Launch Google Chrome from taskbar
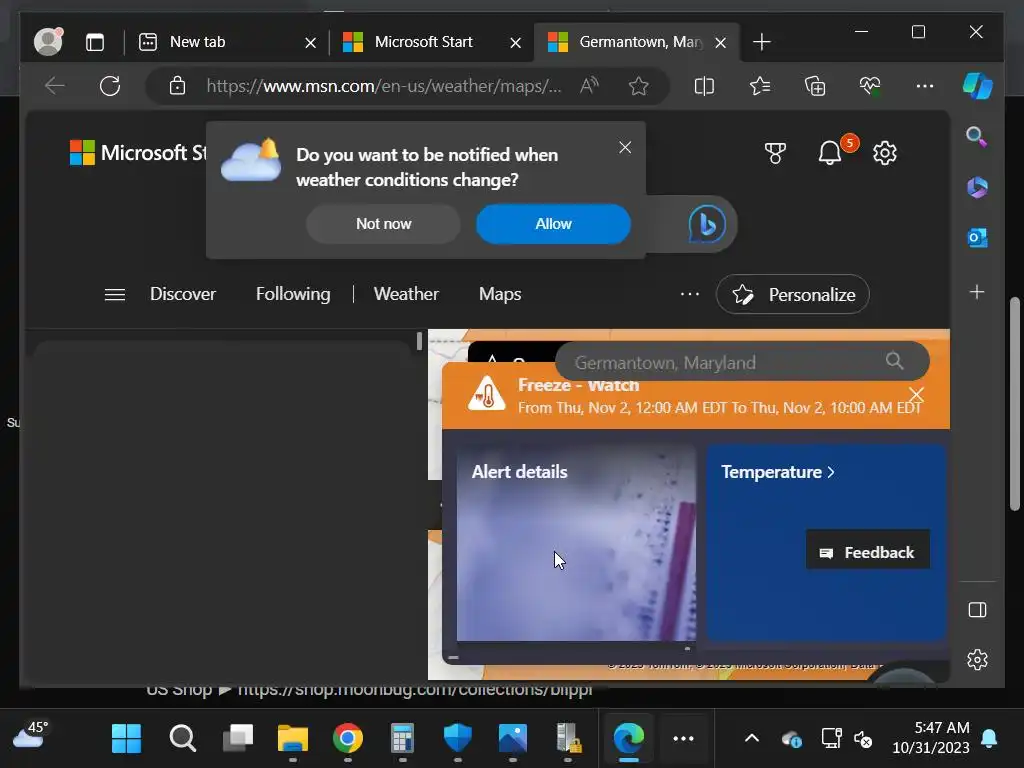 [x=347, y=739]
